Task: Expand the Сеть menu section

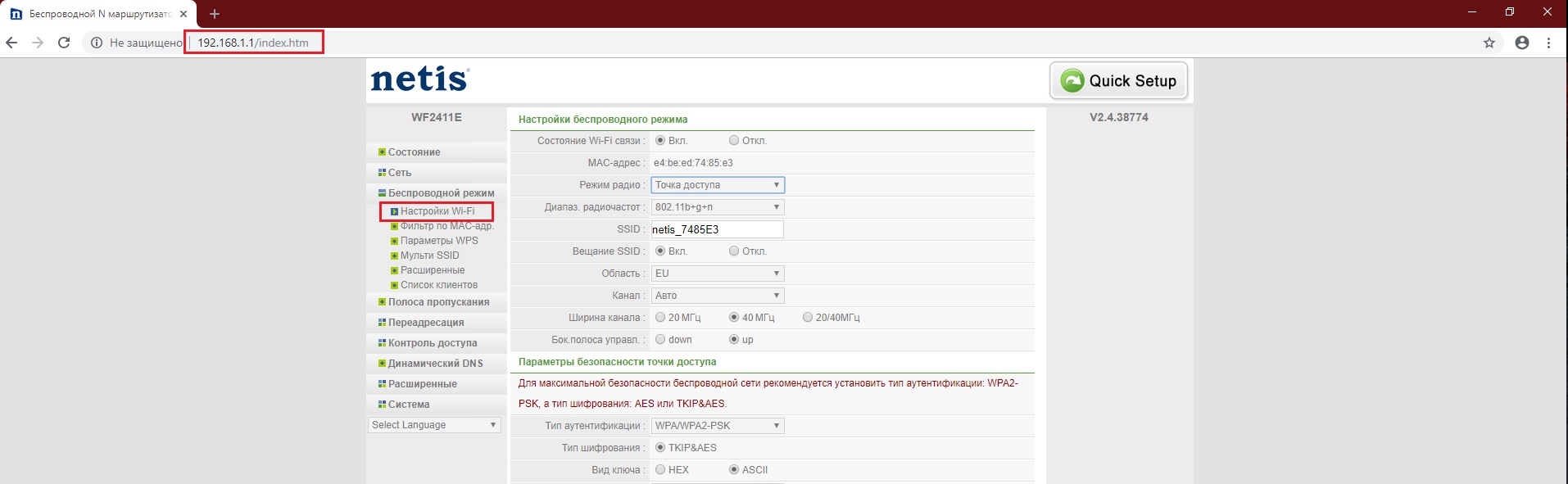Action: (400, 173)
